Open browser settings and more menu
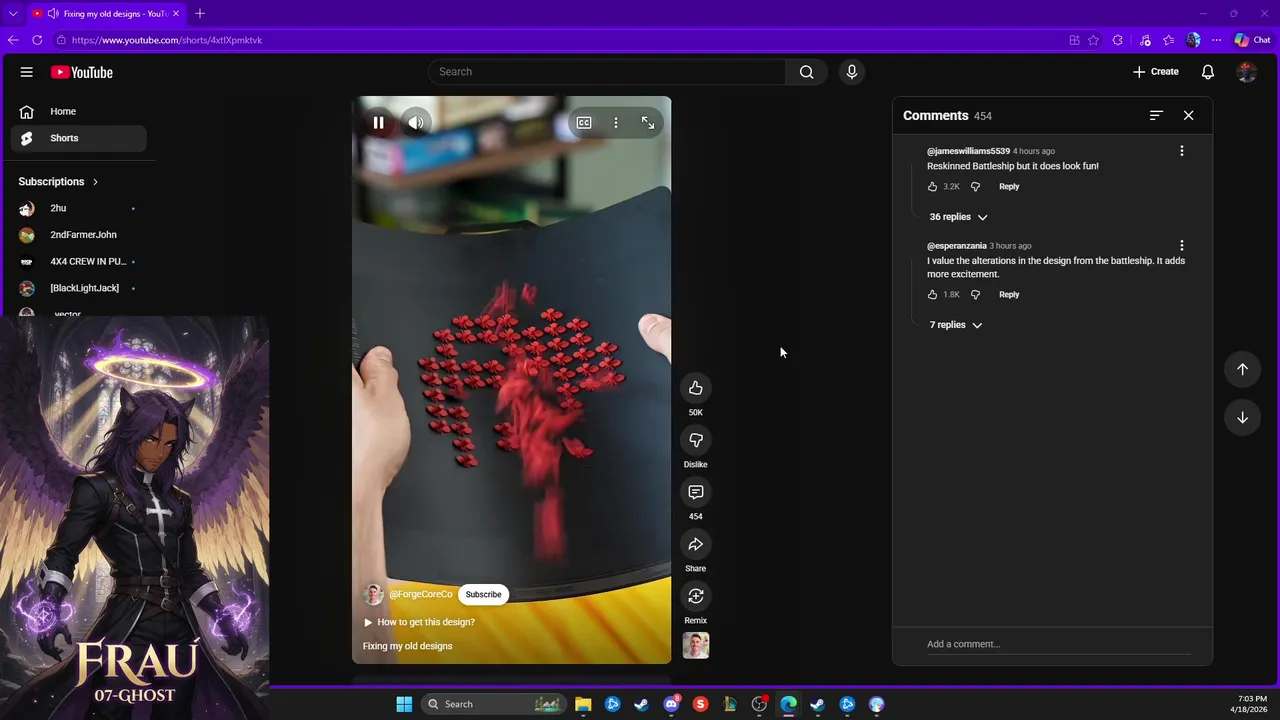1280x720 pixels. pyautogui.click(x=1216, y=40)
